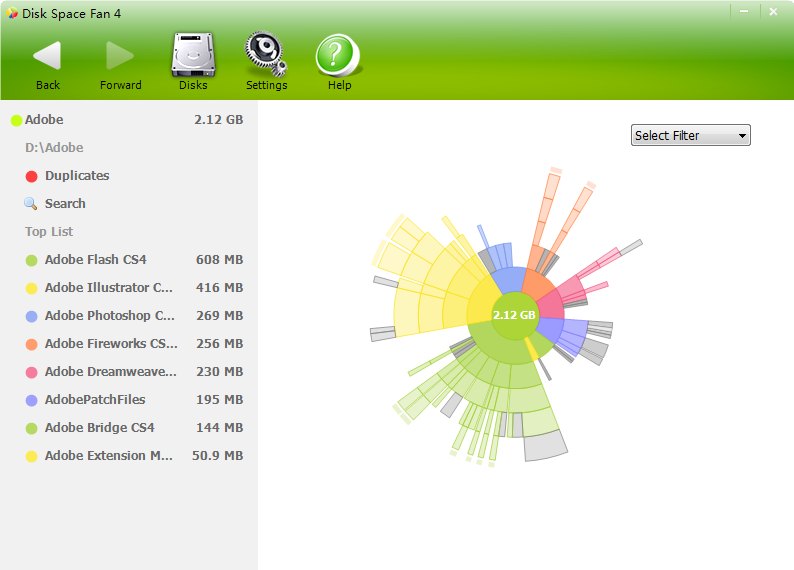Viewport: 794px width, 570px height.
Task: Choose Adobe Photoshop folder in list
Action: pos(109,316)
